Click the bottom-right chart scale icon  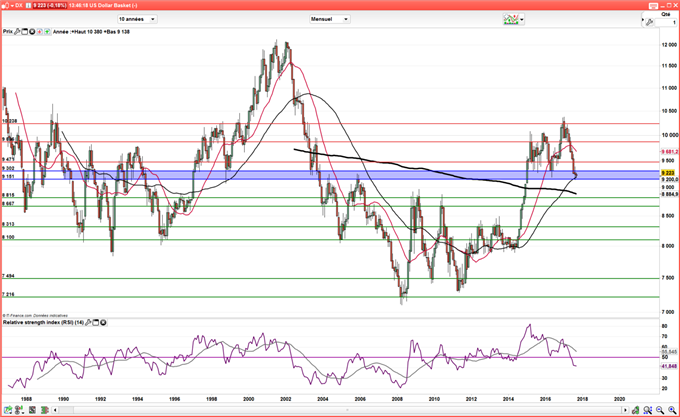click(x=636, y=410)
